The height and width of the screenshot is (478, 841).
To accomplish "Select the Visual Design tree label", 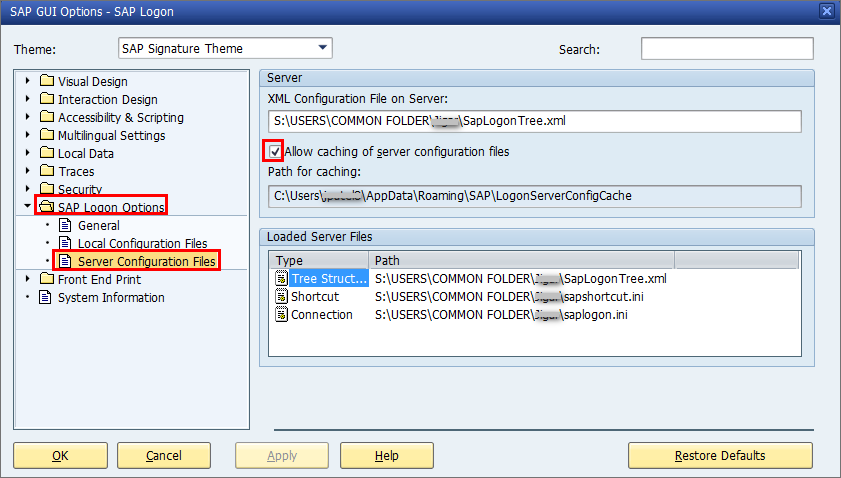I will coord(93,82).
